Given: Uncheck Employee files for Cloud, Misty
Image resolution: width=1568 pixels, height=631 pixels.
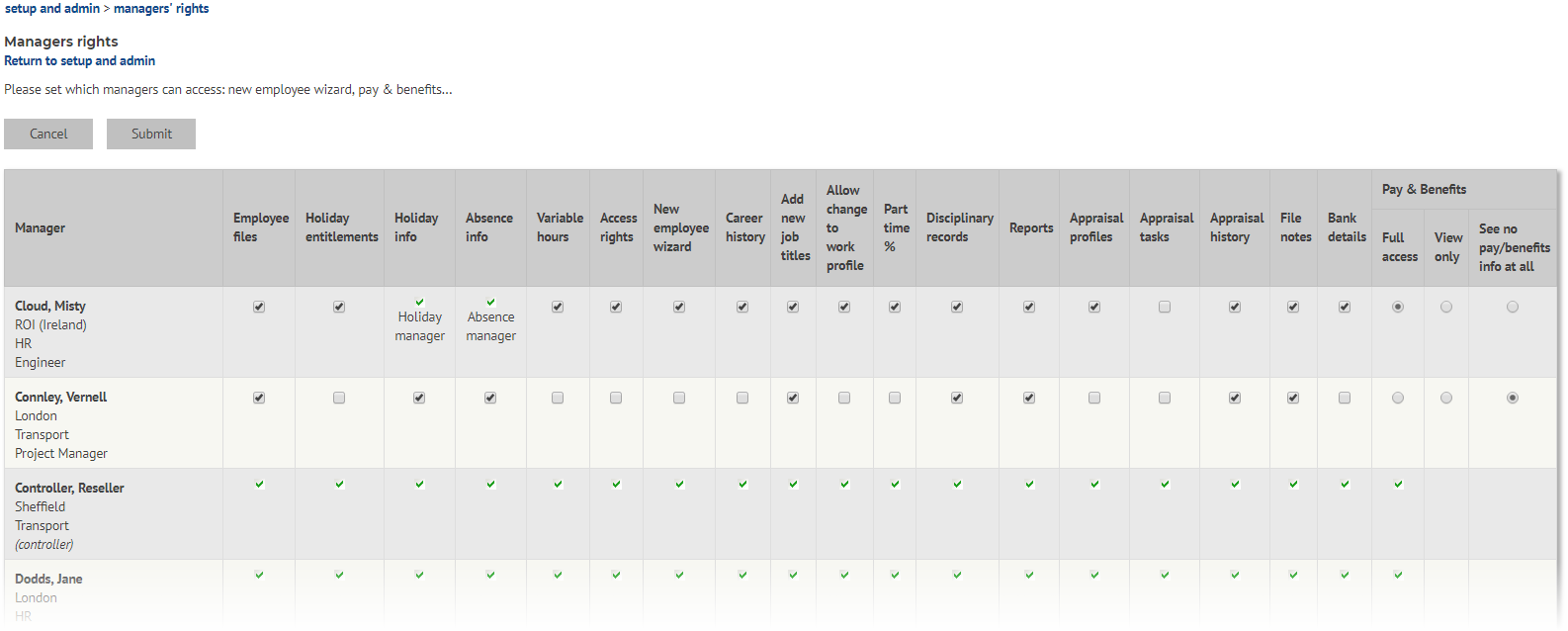Looking at the screenshot, I should pos(259,307).
